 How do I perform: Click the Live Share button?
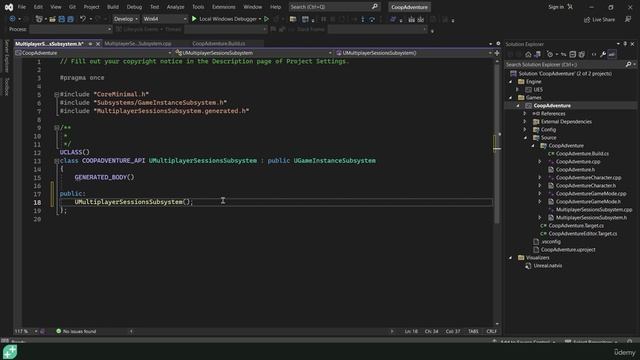point(599,20)
